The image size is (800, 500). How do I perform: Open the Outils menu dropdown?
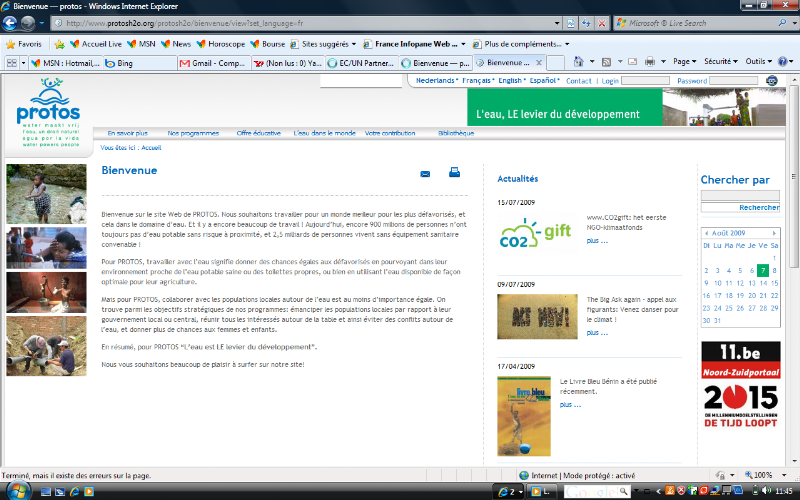click(x=759, y=61)
